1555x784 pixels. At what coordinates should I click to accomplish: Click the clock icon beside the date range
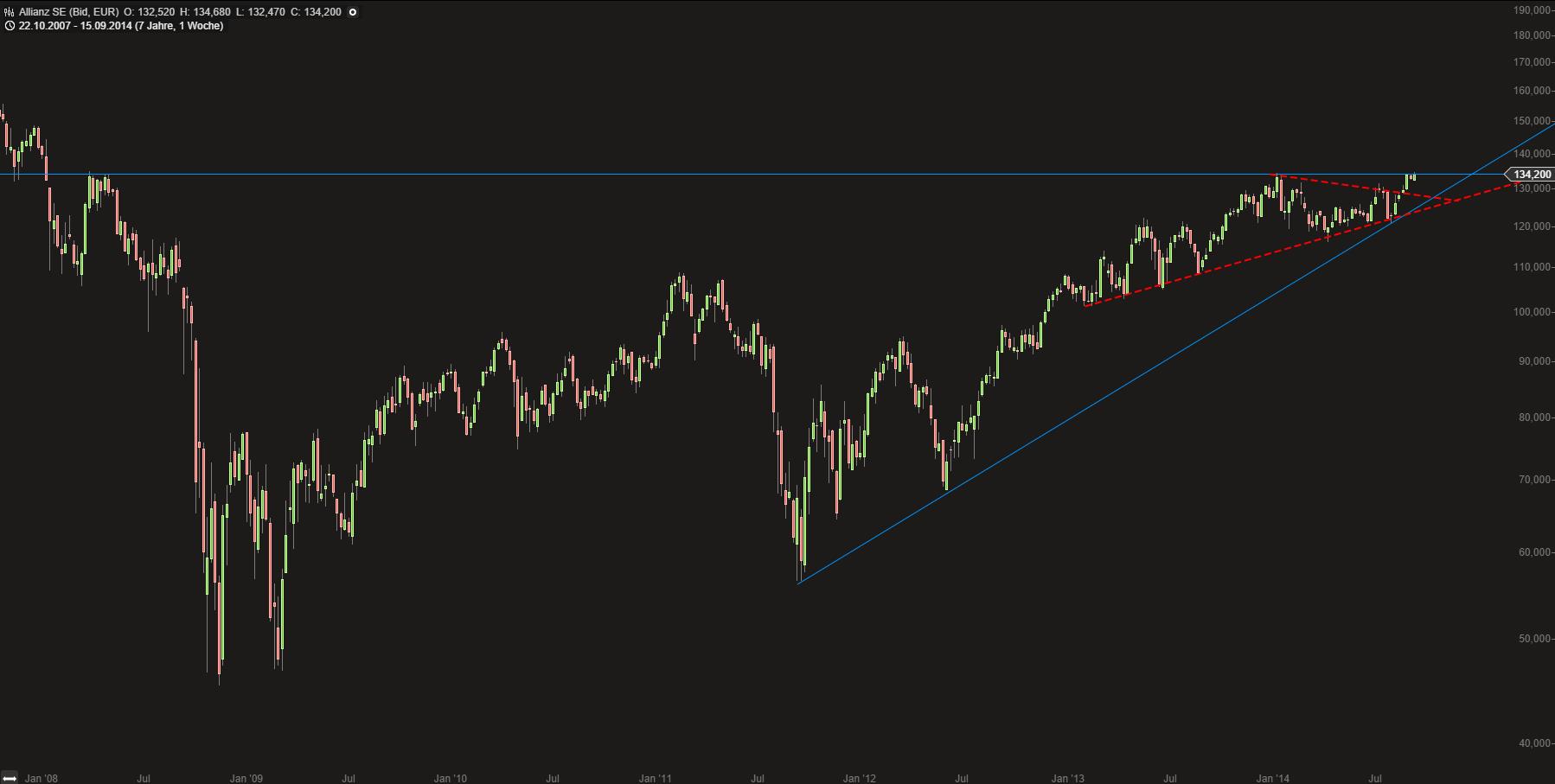9,26
